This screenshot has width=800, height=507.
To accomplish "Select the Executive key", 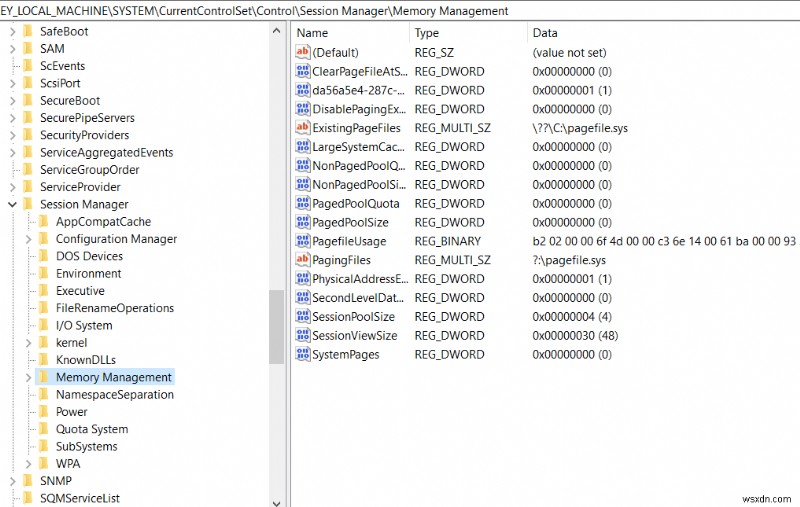I will click(x=80, y=291).
